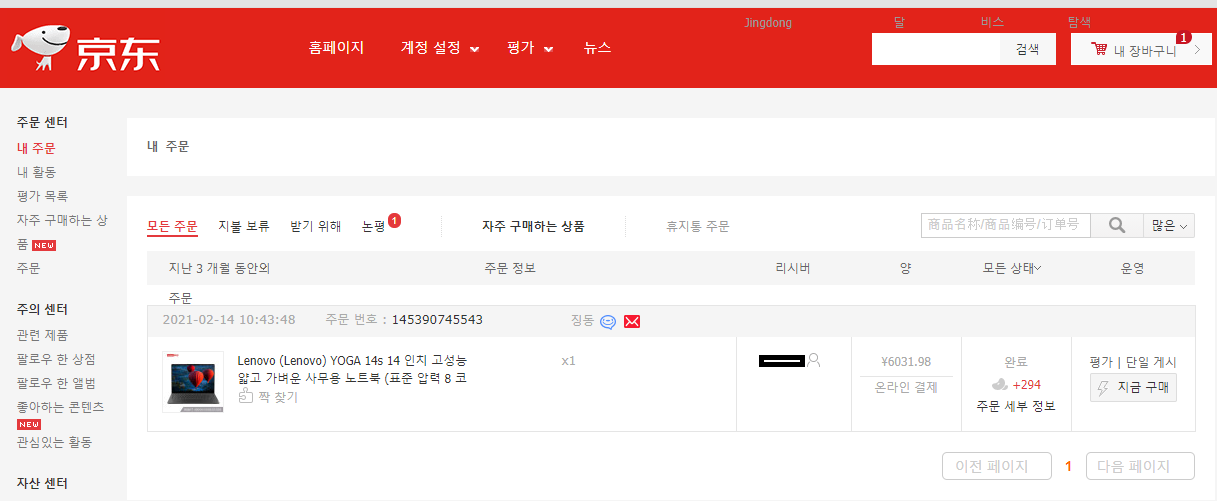The image size is (1217, 501).
Task: Click the price ¥6031.98
Action: tap(906, 362)
